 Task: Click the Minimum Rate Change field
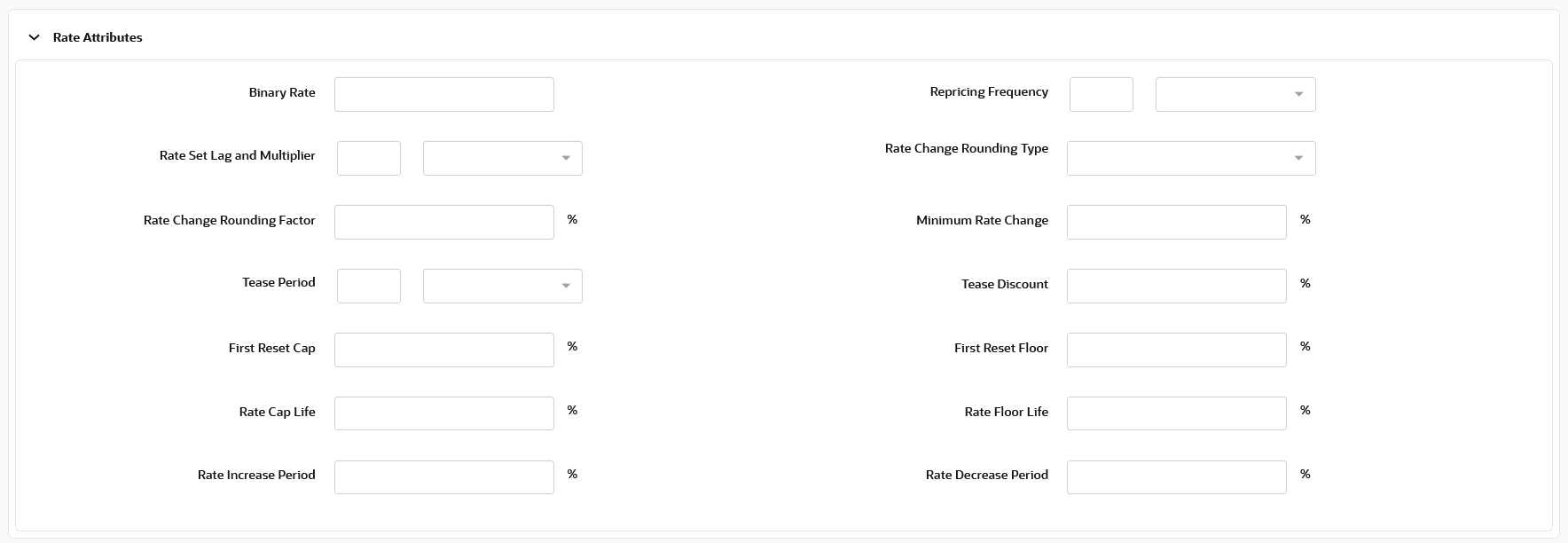(1176, 223)
